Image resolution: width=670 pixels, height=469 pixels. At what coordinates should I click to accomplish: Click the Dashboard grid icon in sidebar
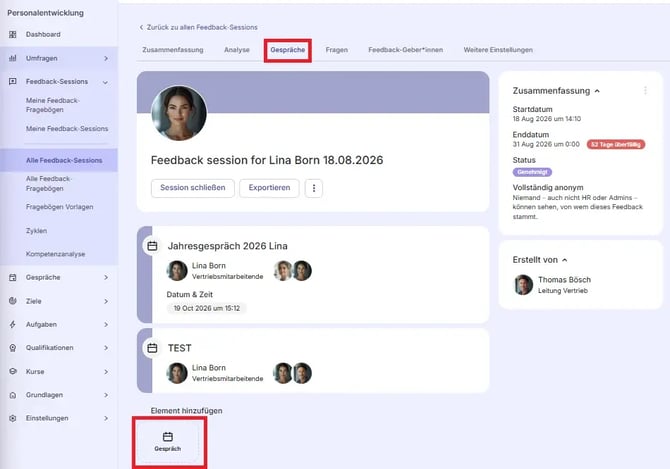pyautogui.click(x=13, y=35)
